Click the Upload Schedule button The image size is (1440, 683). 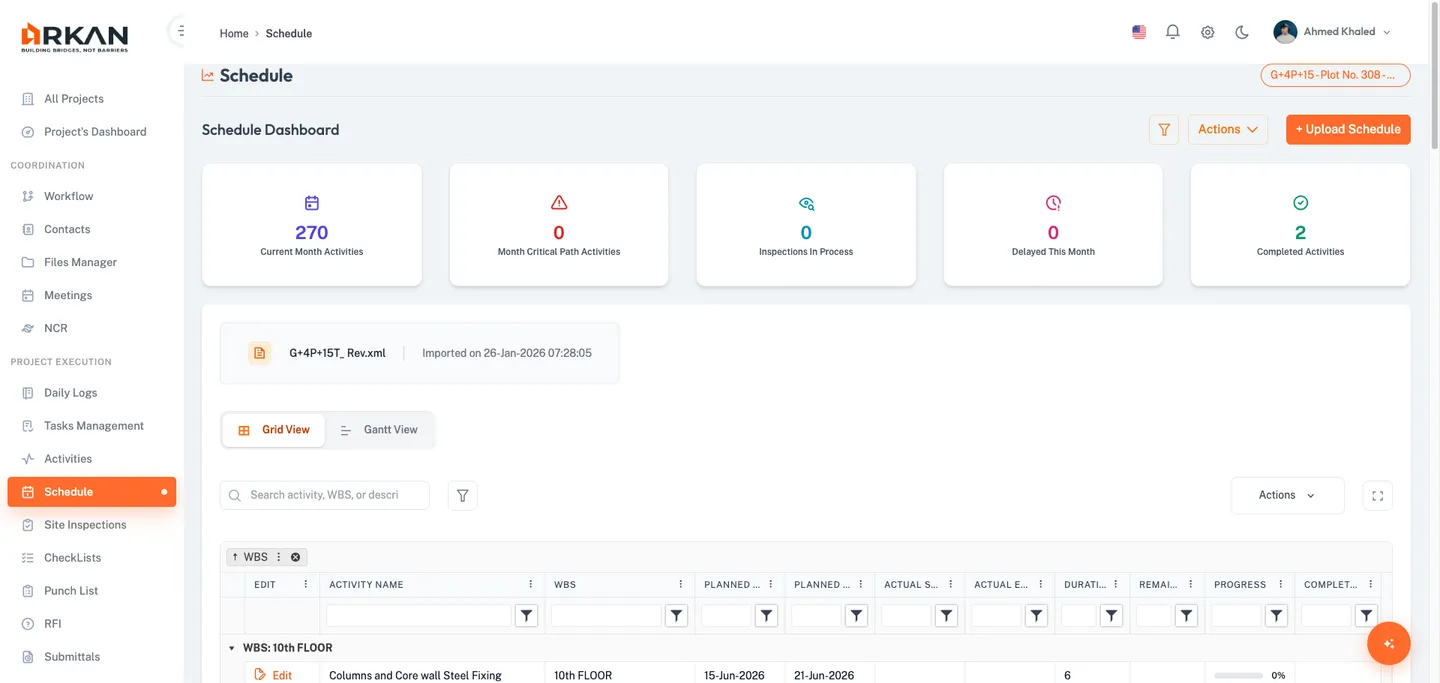click(1348, 129)
